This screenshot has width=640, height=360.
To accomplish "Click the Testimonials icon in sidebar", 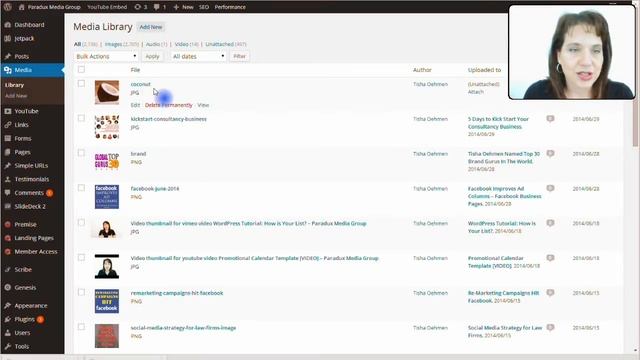I will [x=8, y=179].
